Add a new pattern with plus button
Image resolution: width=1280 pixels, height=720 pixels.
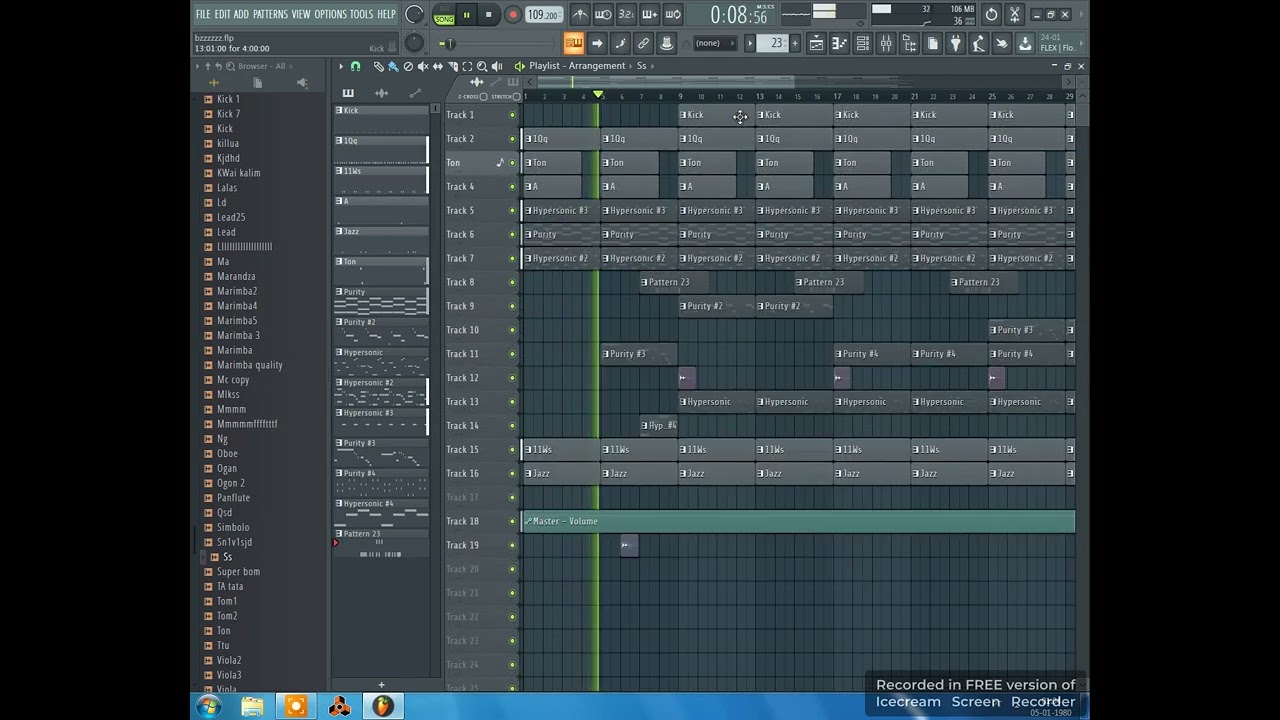pos(795,43)
